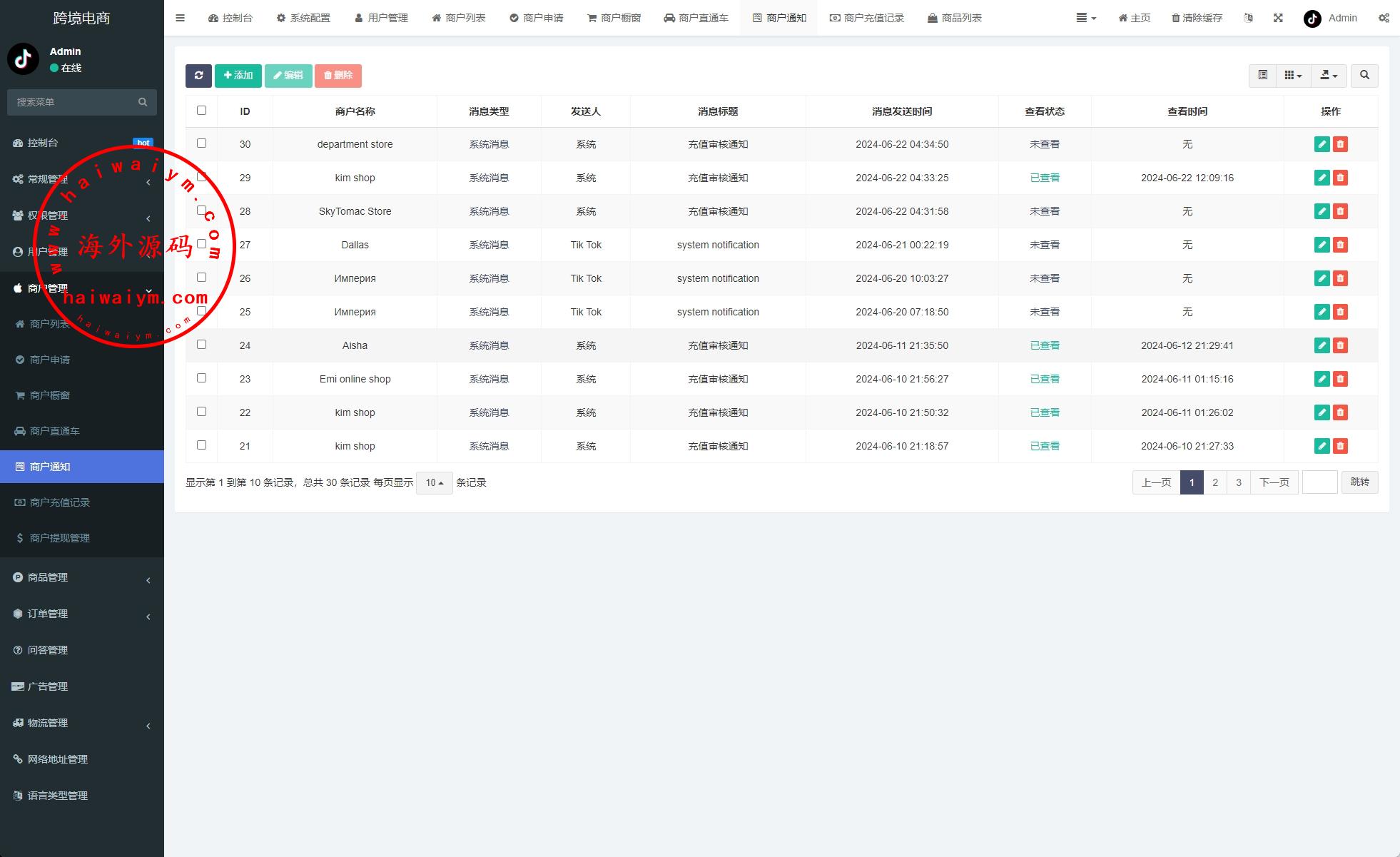The height and width of the screenshot is (857, 1400).
Task: Click the search magnifier icon in table toolbar
Action: (1364, 76)
